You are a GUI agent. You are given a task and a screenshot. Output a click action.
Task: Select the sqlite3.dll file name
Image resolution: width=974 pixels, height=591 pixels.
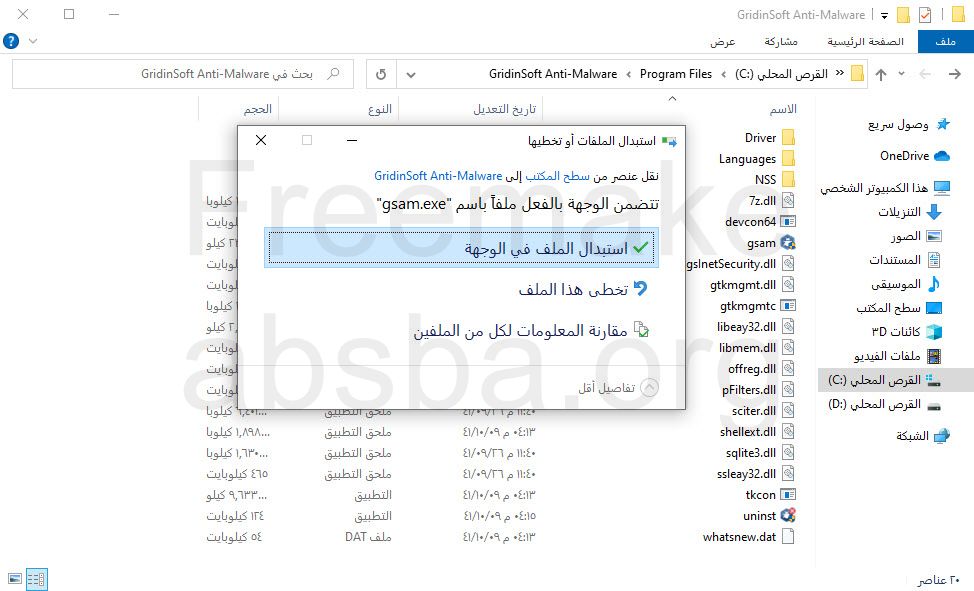tap(750, 453)
